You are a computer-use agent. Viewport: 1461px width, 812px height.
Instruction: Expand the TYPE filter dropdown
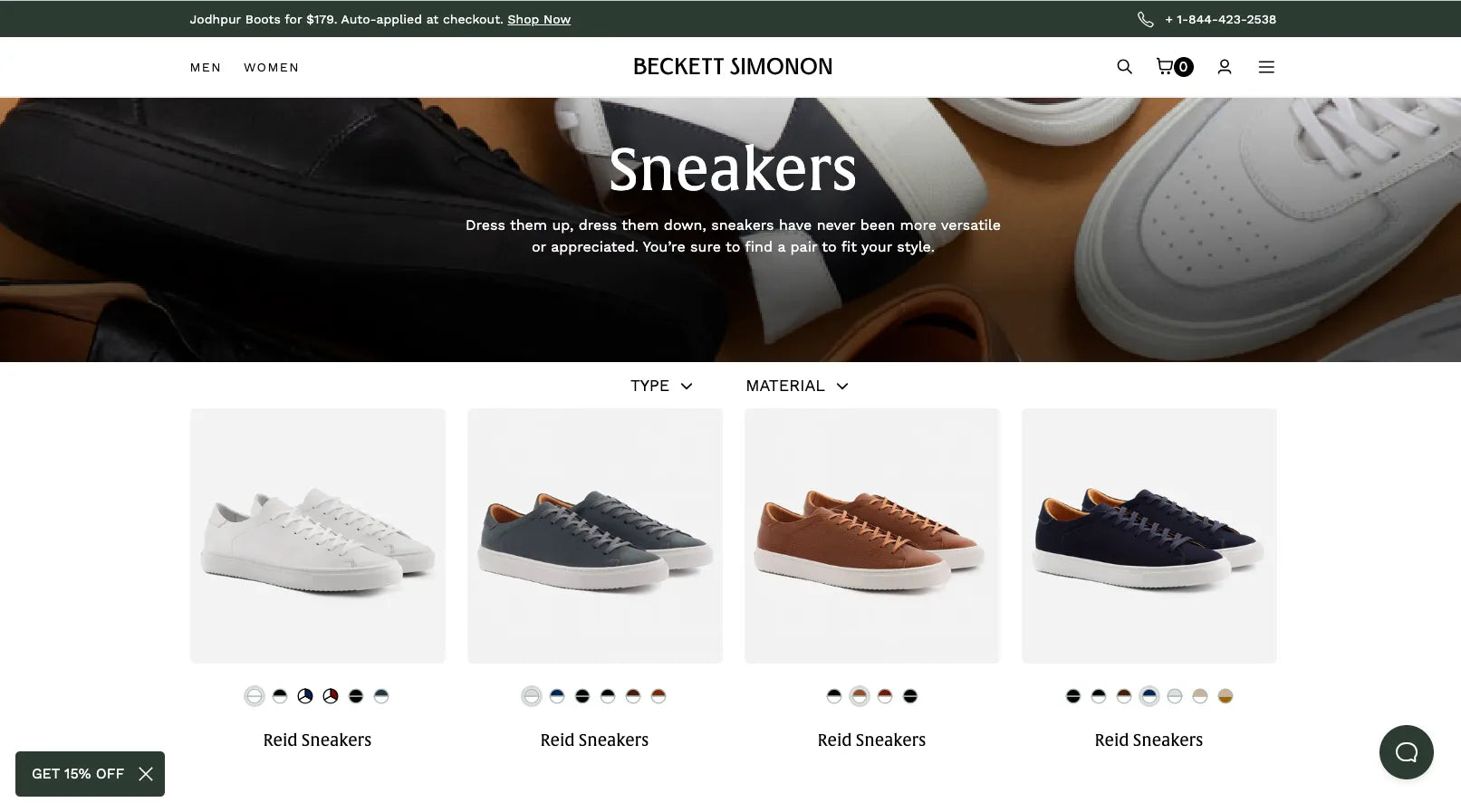661,386
